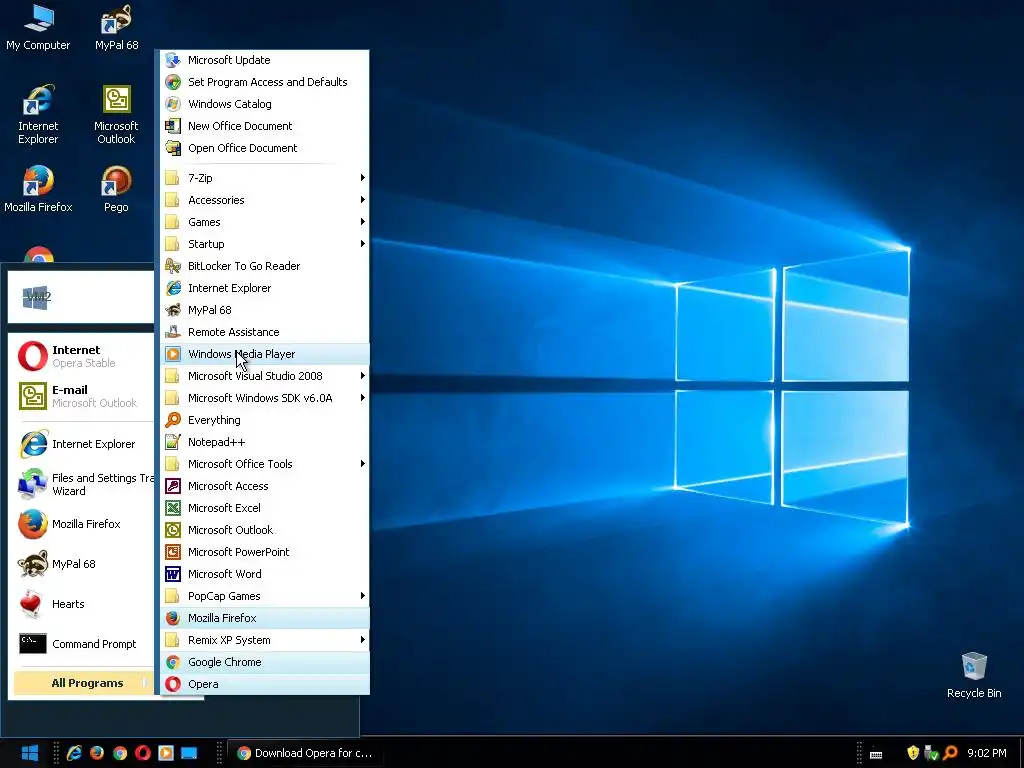Click Show Desktop quick launch icon
The image size is (1024, 768).
pyautogui.click(x=189, y=753)
